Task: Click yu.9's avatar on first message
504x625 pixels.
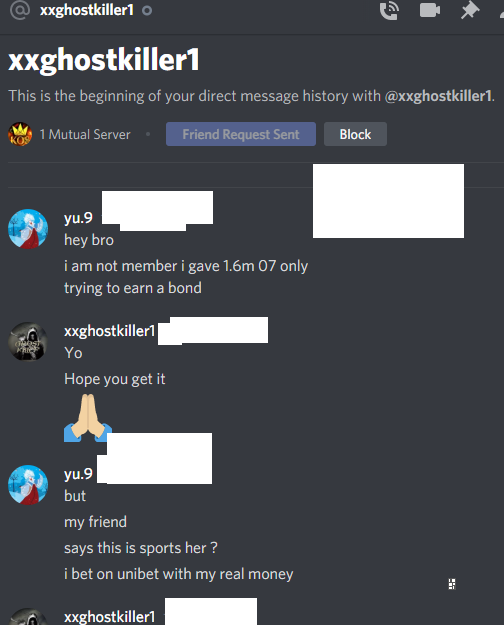Action: (28, 229)
